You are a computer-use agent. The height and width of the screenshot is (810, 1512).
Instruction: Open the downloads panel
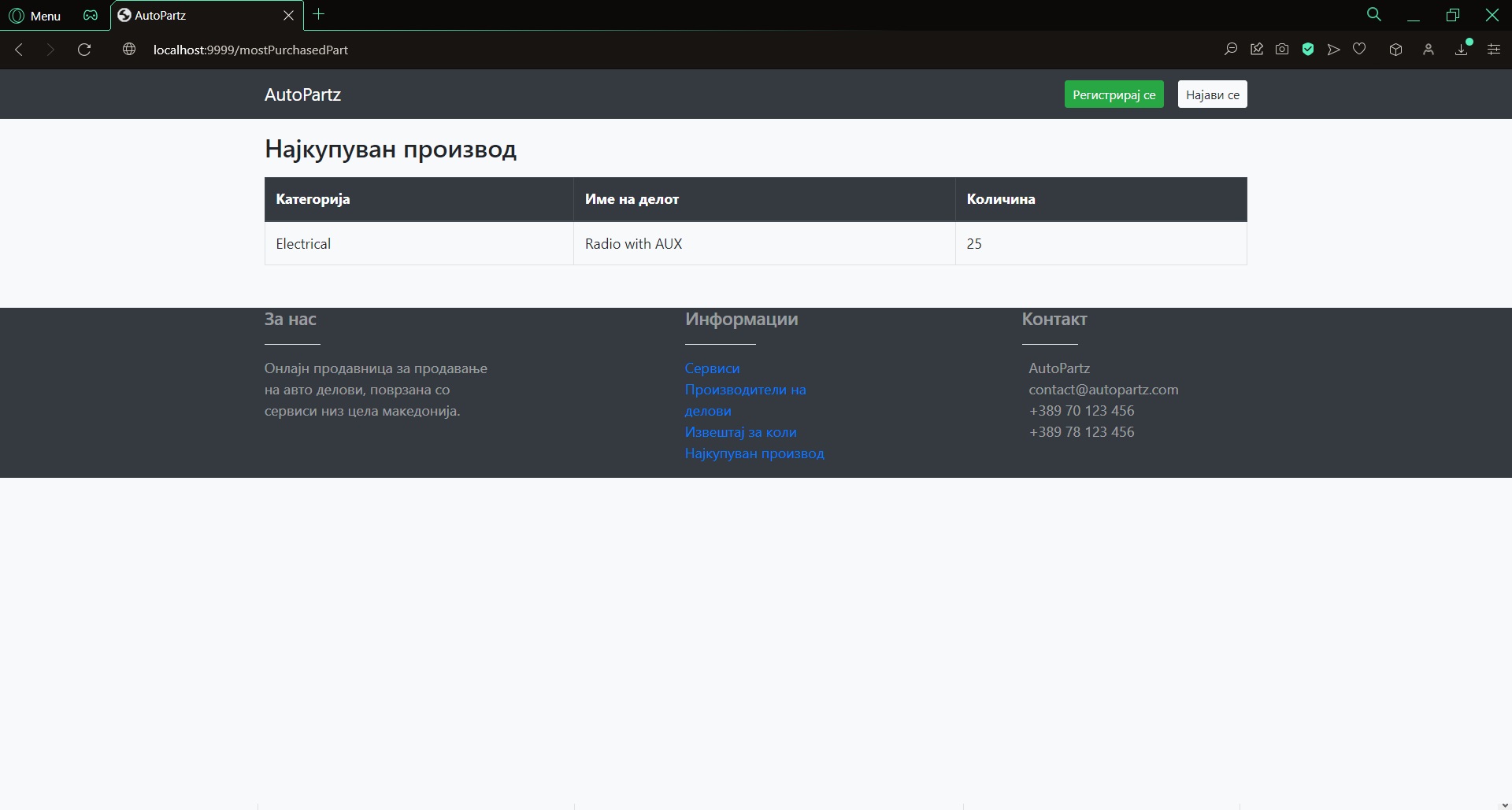tap(1462, 50)
